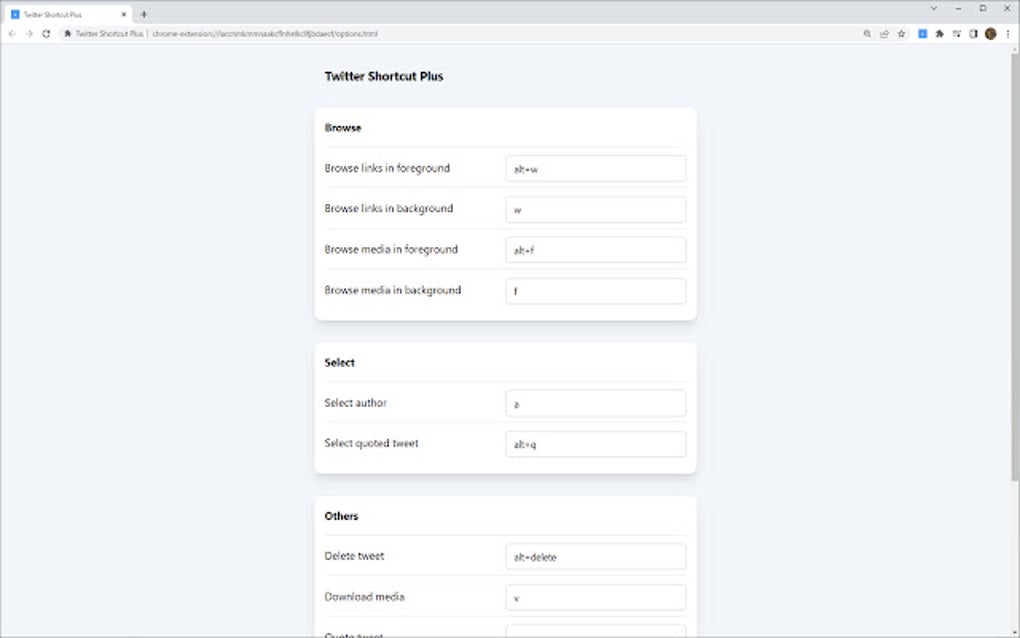Click the 'Browse links in background' label
The width and height of the screenshot is (1020, 638).
click(388, 208)
